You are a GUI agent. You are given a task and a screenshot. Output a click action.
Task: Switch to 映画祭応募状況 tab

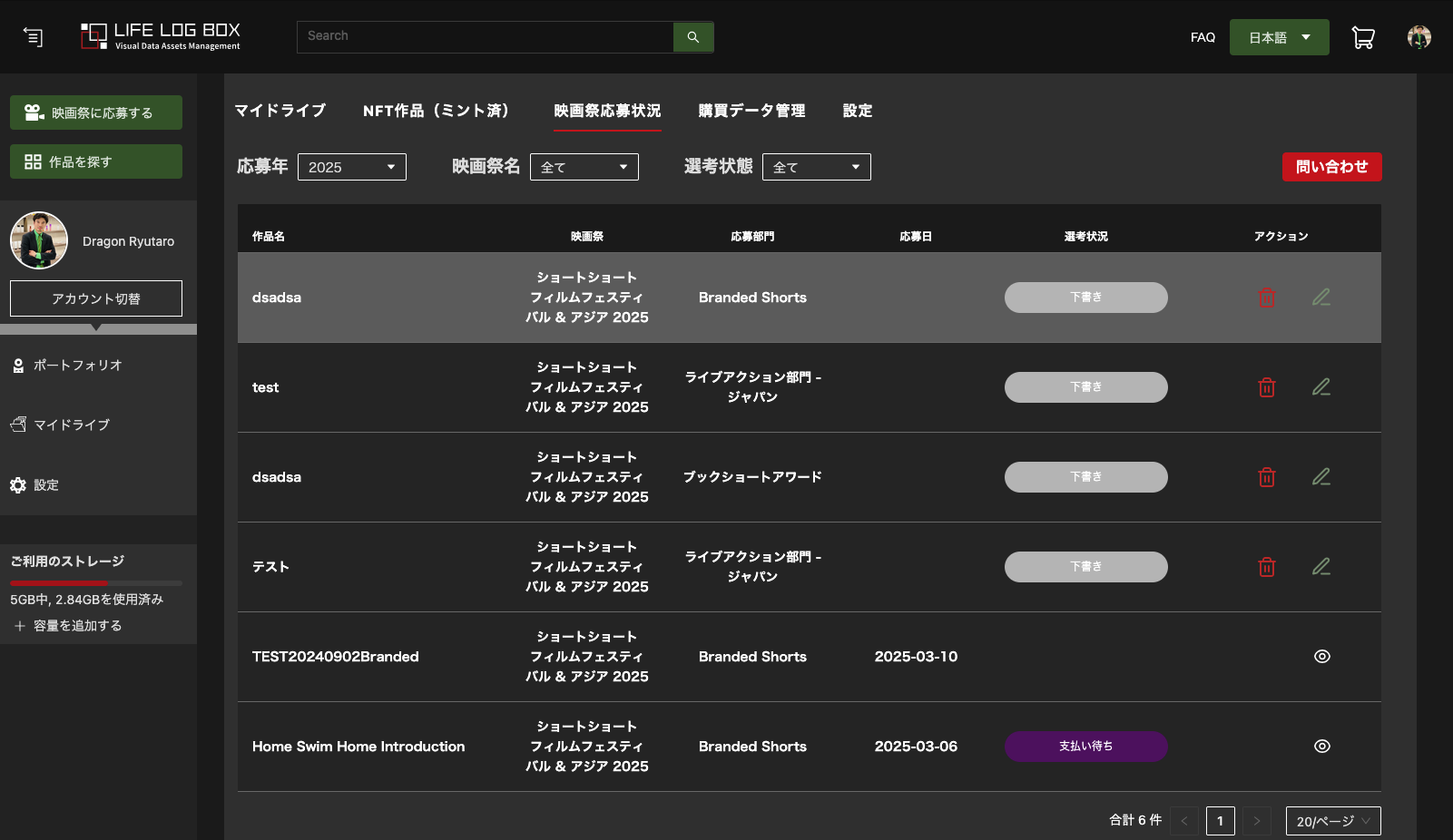(607, 111)
